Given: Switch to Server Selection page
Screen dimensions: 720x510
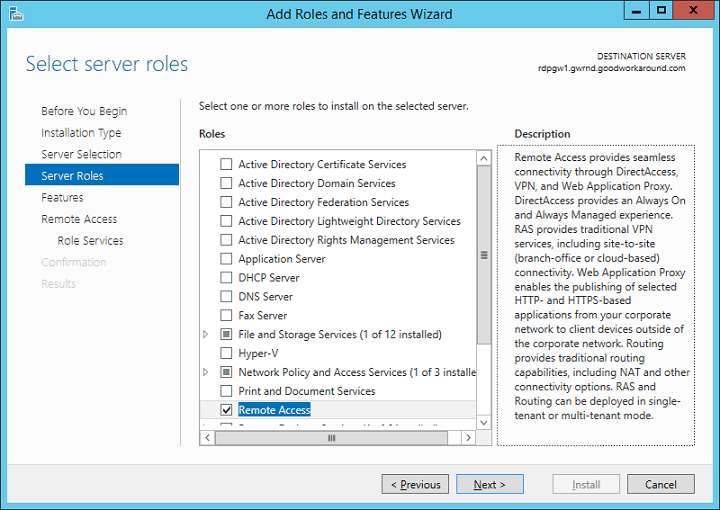Looking at the screenshot, I should click(x=81, y=155).
